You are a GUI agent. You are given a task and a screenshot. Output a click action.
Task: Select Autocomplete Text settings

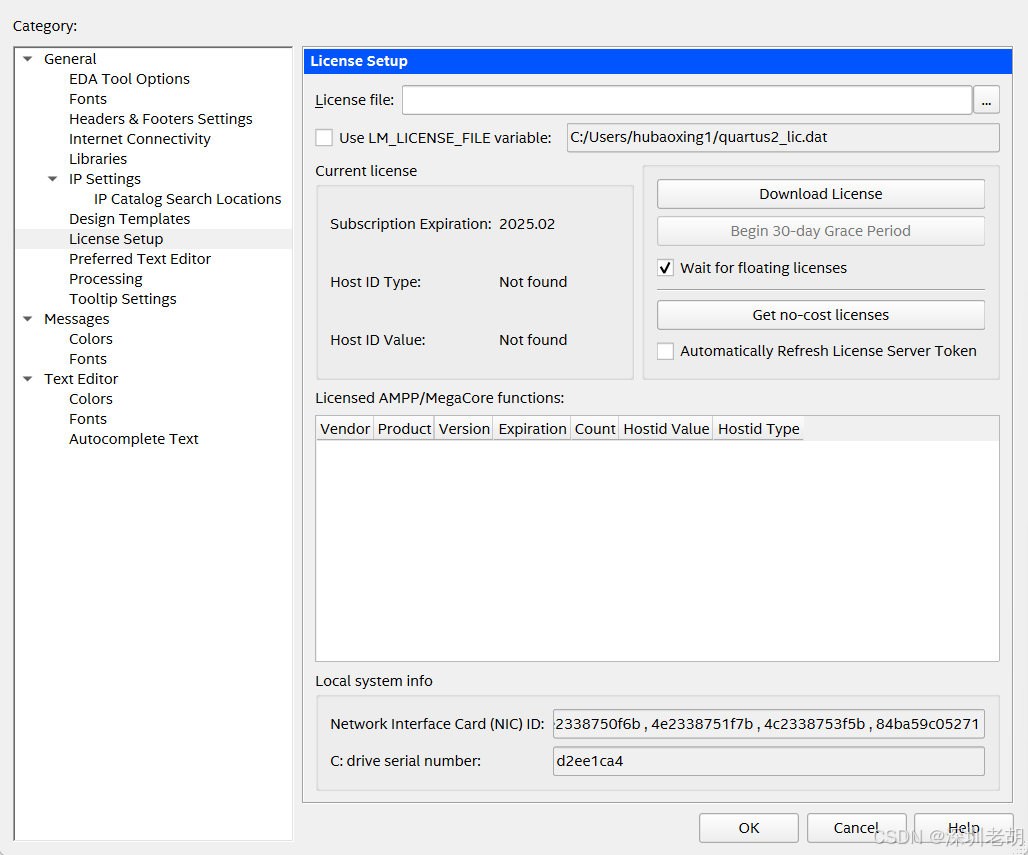coord(133,438)
